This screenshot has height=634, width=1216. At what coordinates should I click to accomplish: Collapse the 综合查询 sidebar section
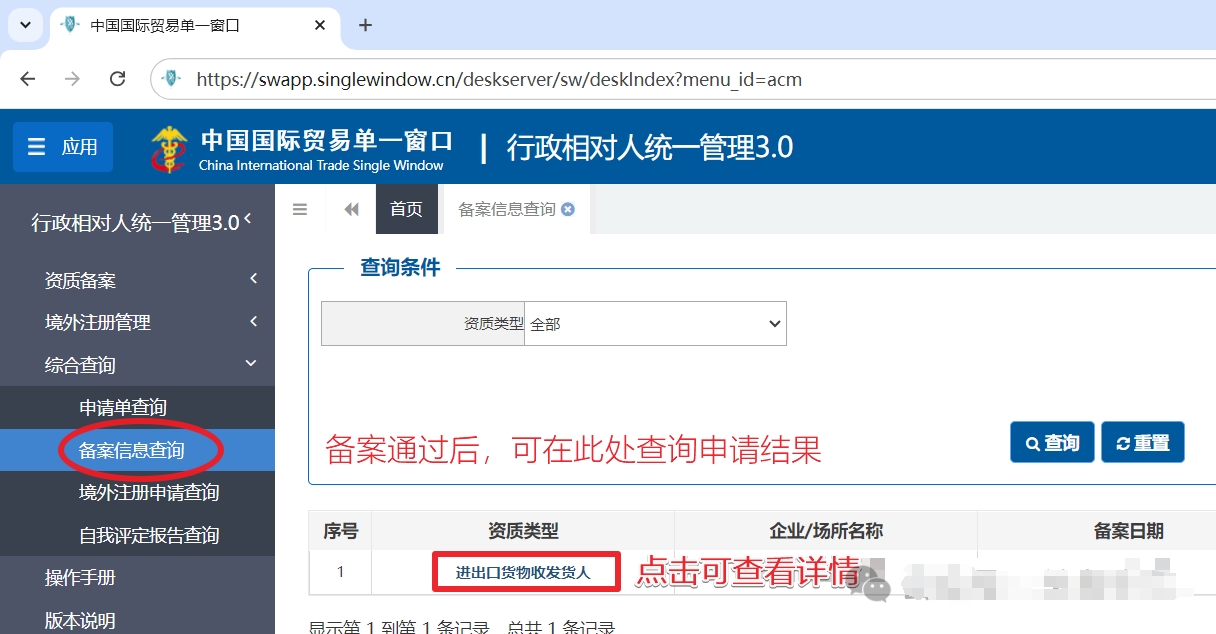[x=150, y=365]
